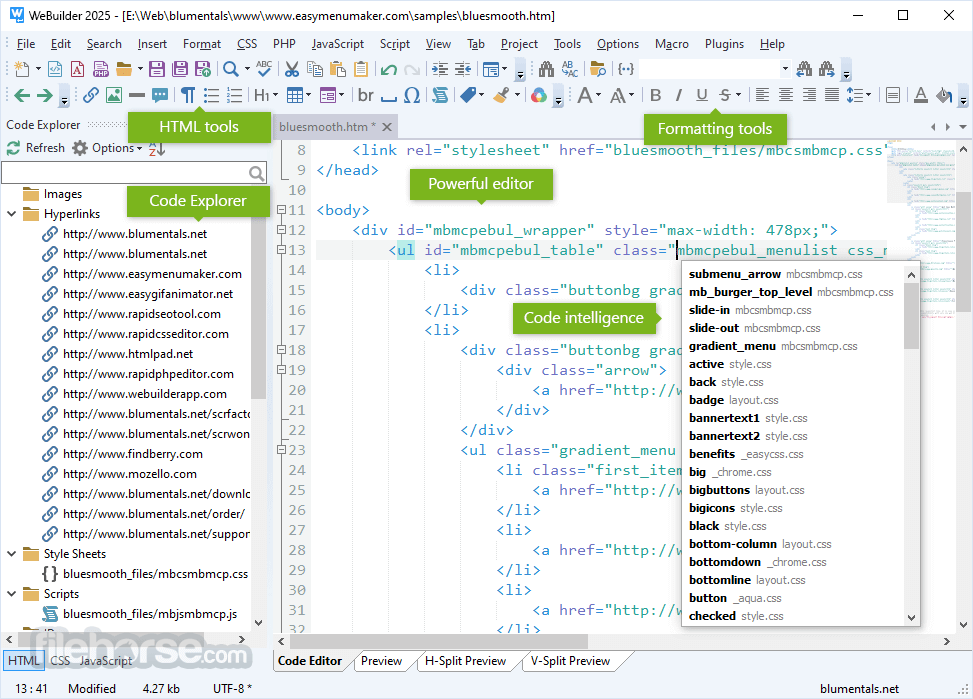
Task: Open the CSS menu
Action: click(246, 44)
